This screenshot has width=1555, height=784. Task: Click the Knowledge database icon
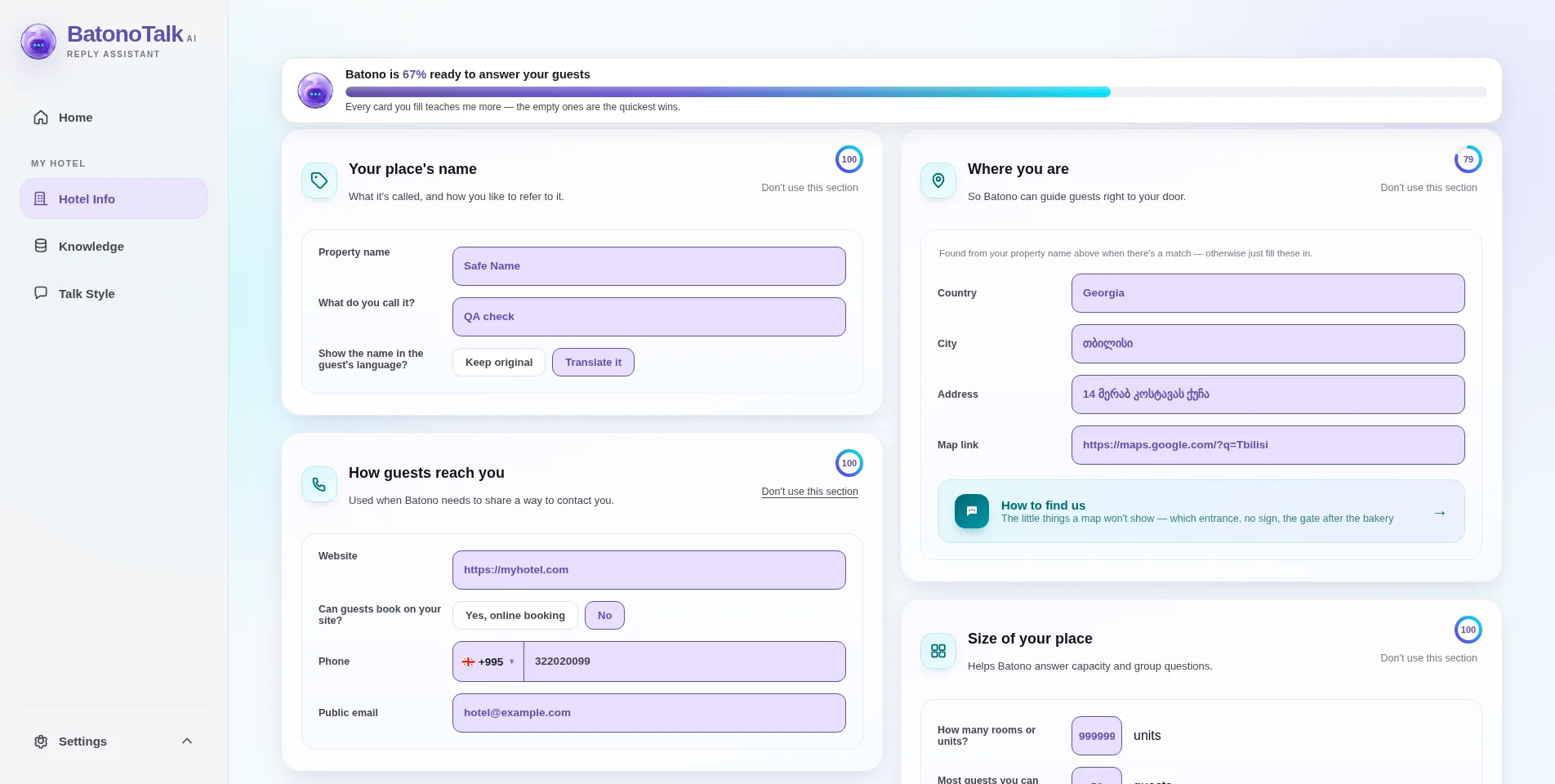click(x=41, y=246)
